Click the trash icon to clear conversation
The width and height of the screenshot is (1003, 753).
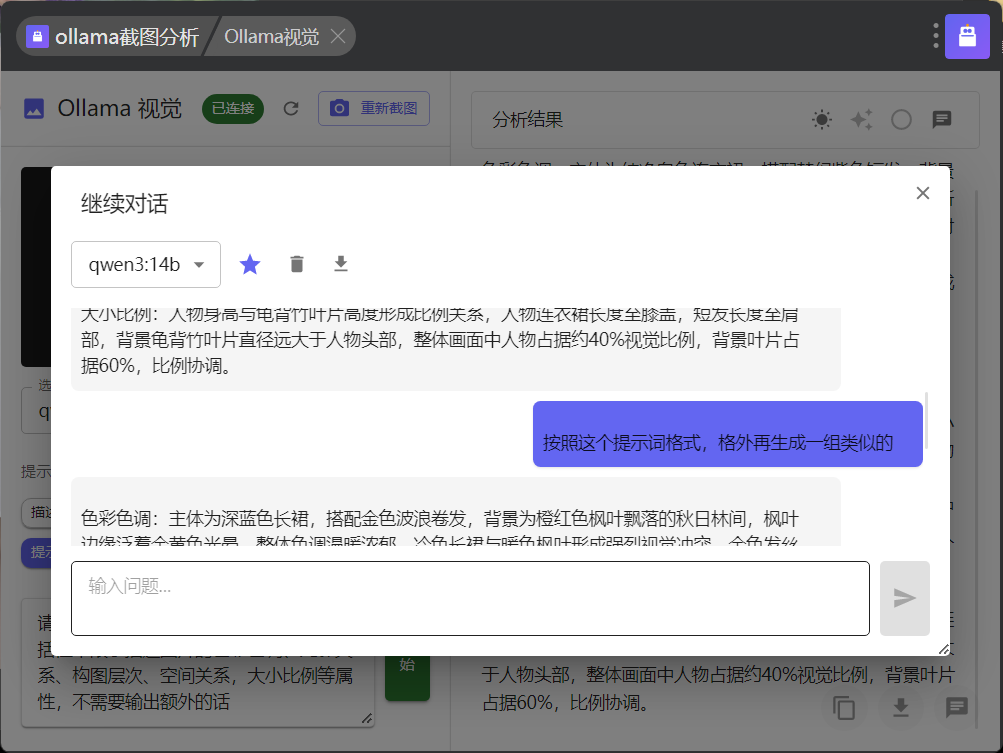click(296, 264)
